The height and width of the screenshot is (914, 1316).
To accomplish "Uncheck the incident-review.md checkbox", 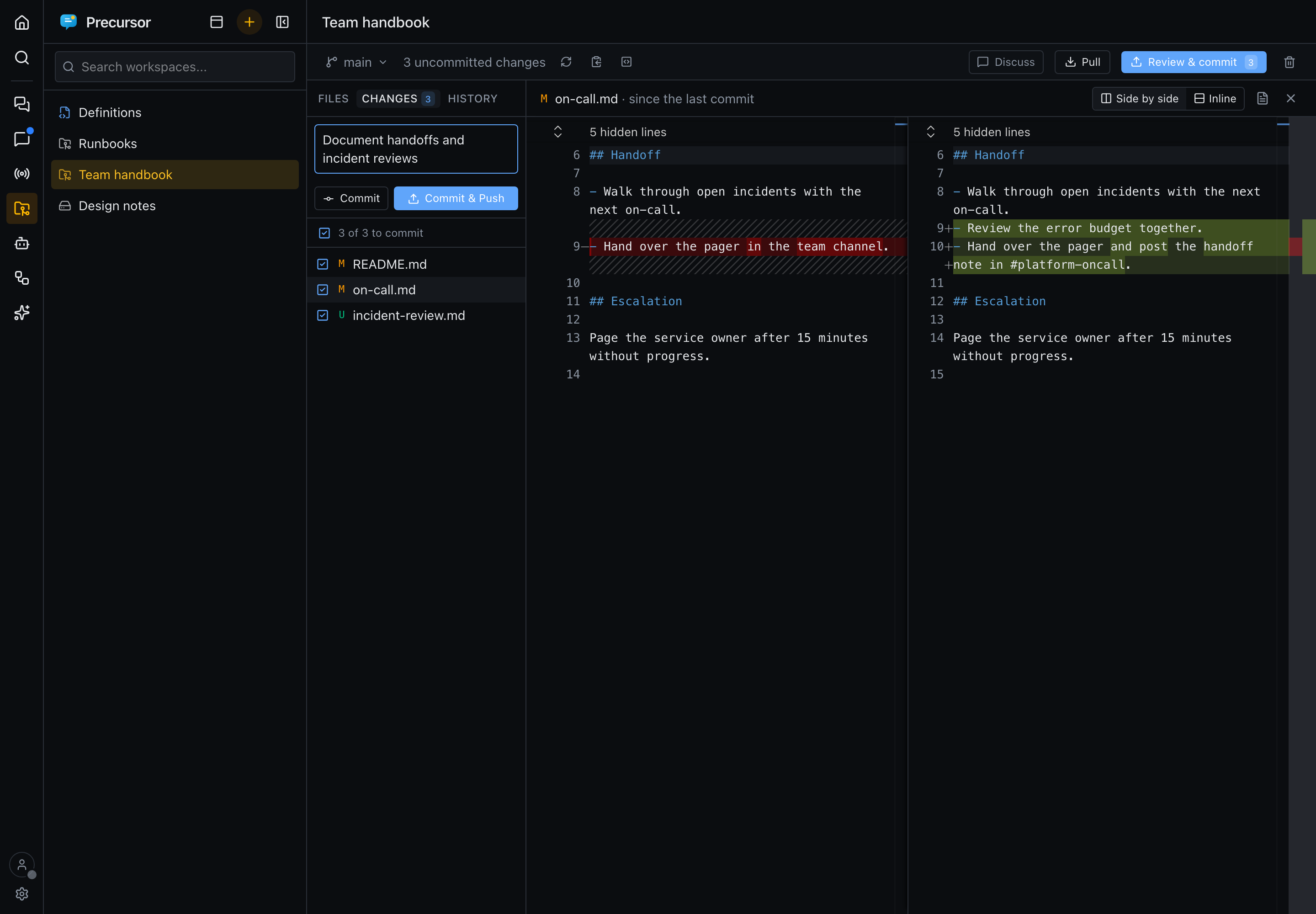I will click(323, 315).
